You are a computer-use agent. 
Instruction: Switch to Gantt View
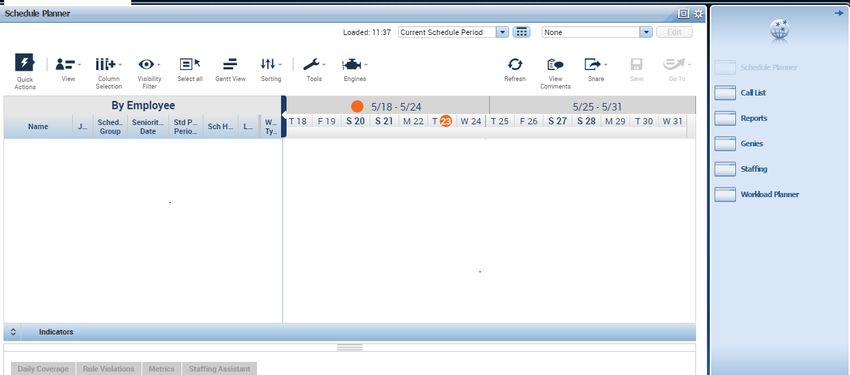pos(230,64)
